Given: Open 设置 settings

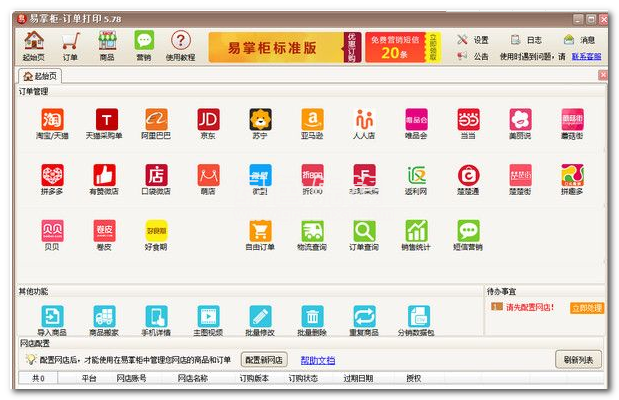Looking at the screenshot, I should click(473, 40).
